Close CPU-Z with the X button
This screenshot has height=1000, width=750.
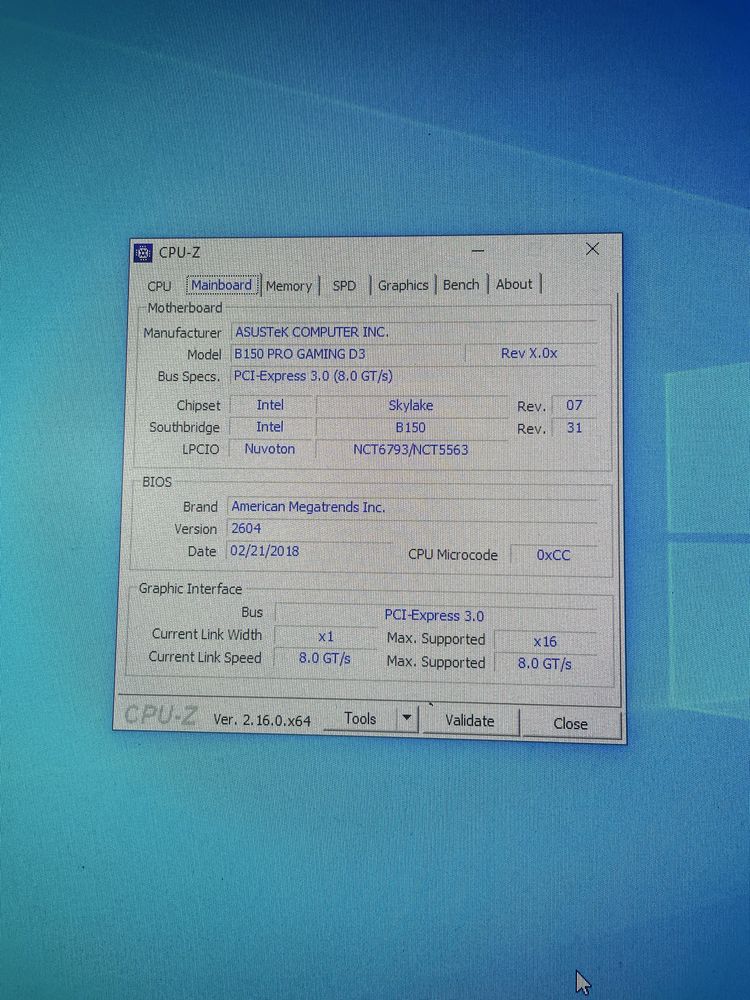pos(592,249)
